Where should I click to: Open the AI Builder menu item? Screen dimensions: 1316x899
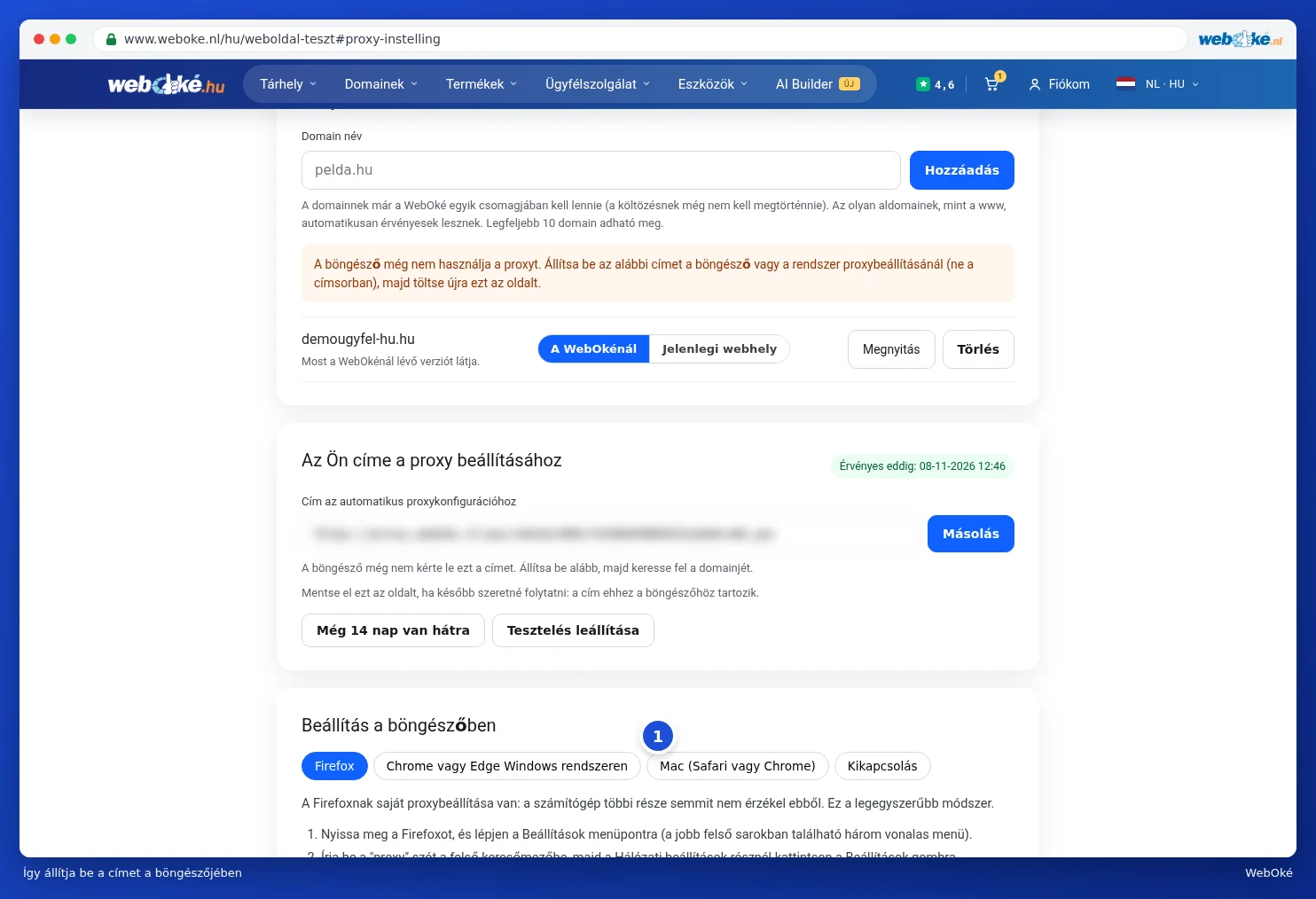pyautogui.click(x=818, y=84)
